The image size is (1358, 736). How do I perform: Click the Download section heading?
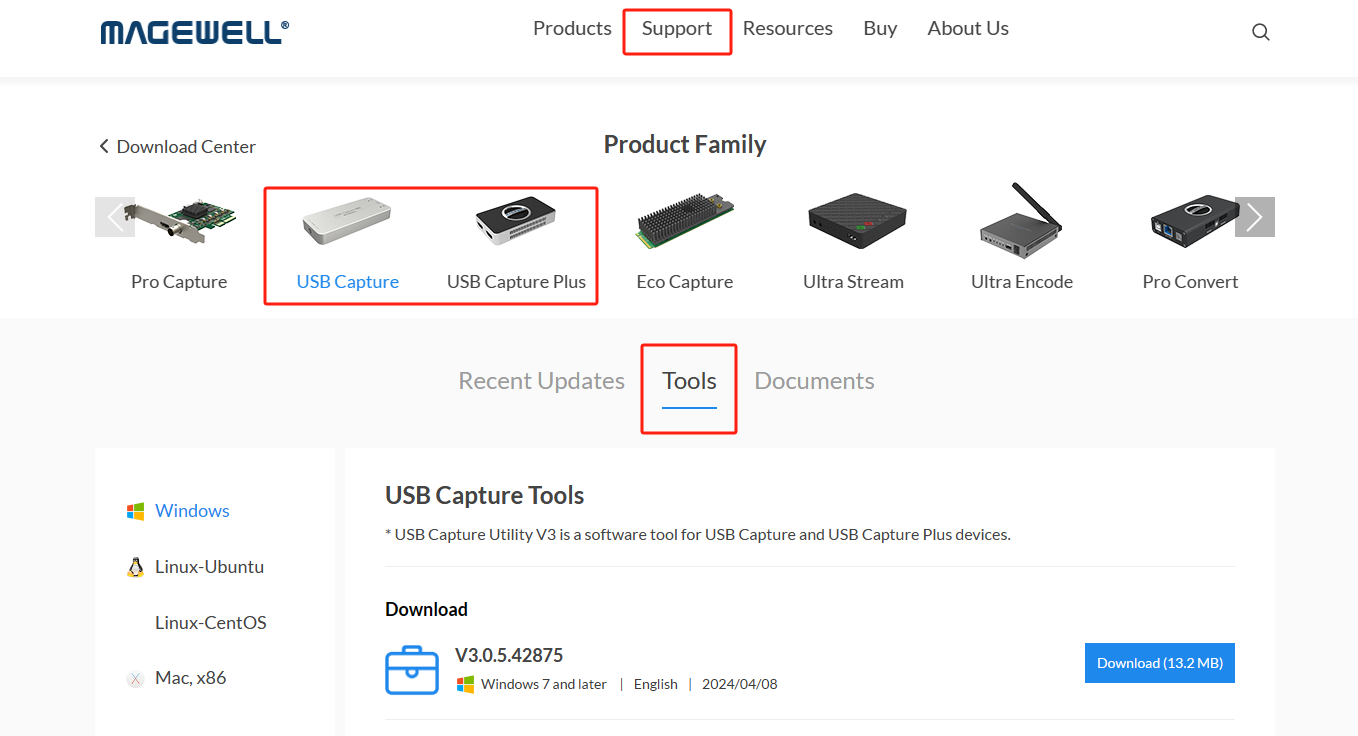[x=426, y=609]
